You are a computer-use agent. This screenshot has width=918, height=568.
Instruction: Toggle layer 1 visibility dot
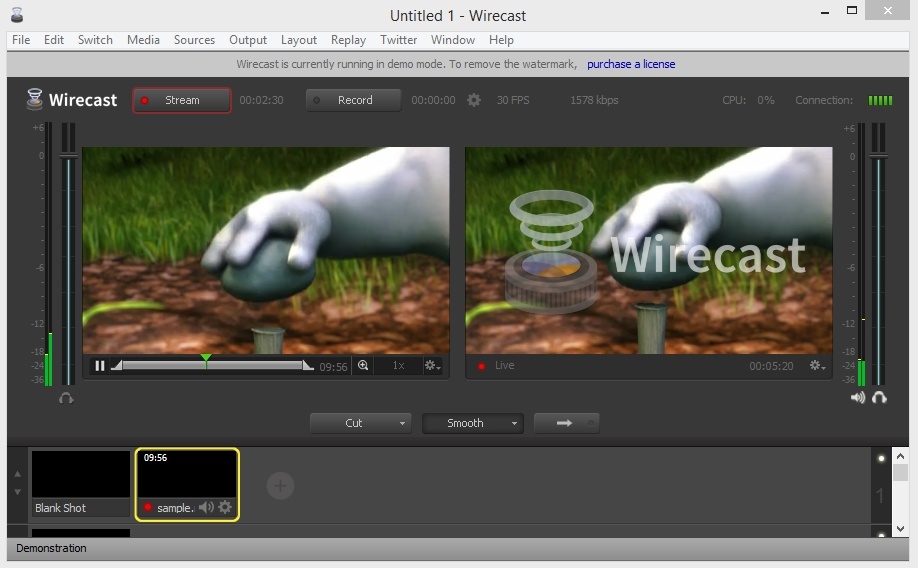pyautogui.click(x=881, y=458)
